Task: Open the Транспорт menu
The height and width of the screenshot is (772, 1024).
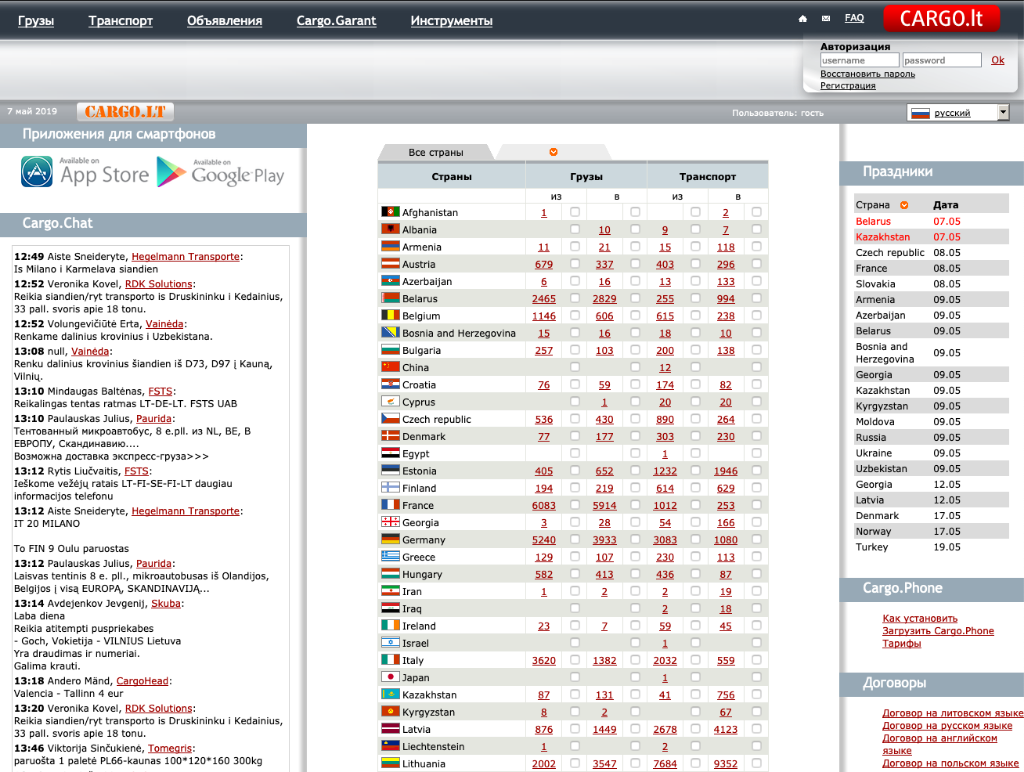Action: click(121, 21)
